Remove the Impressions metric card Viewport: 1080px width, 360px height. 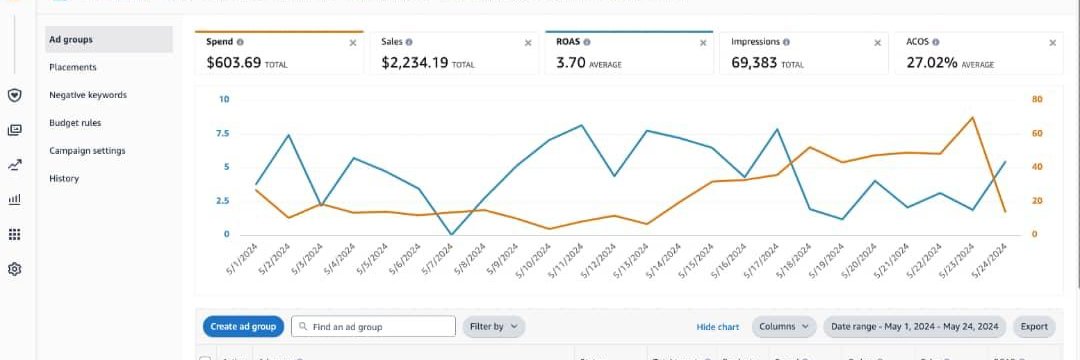pos(878,43)
